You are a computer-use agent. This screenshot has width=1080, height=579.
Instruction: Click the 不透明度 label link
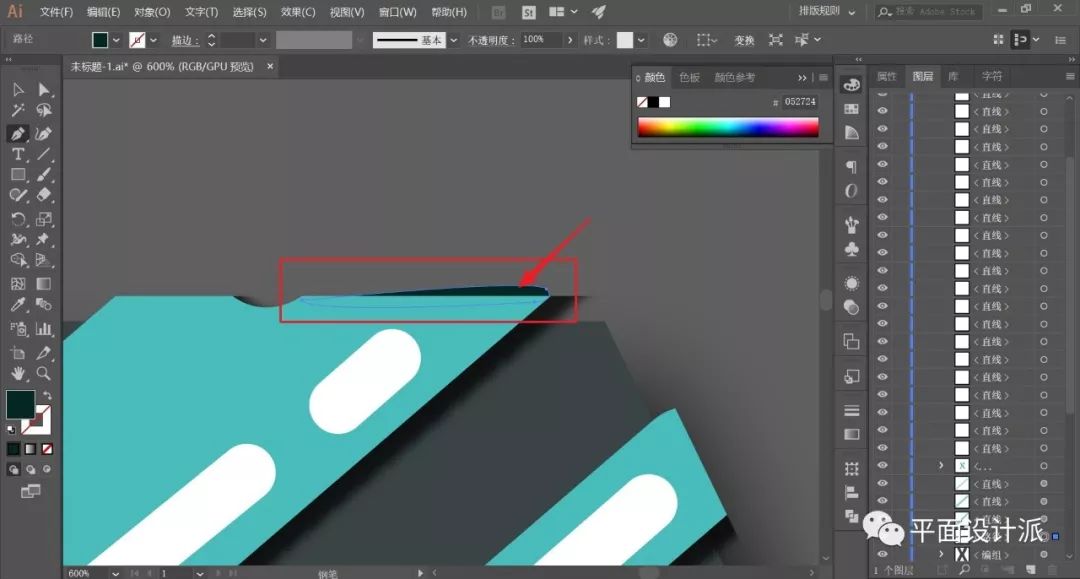pos(490,40)
